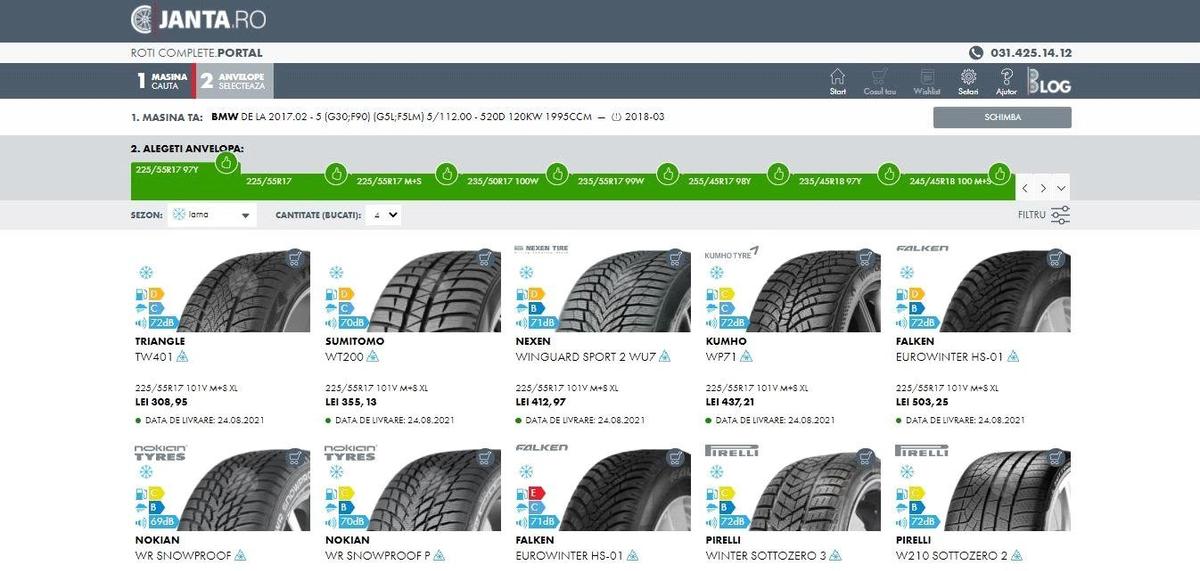Viewport: 1200px width, 571px height.
Task: Click price LEI 355,13
Action: 351,402
